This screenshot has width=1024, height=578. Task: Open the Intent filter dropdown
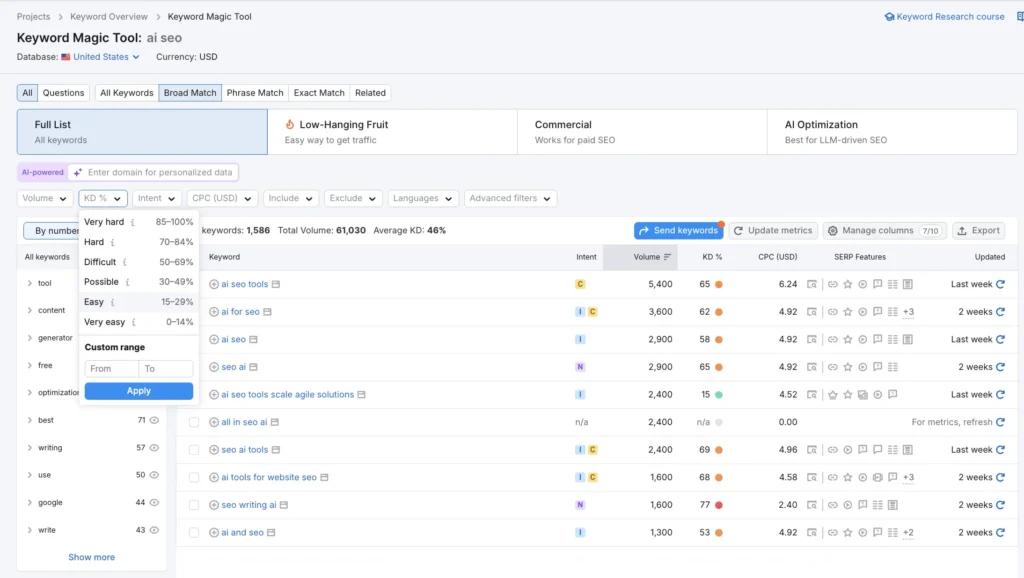[x=156, y=198]
